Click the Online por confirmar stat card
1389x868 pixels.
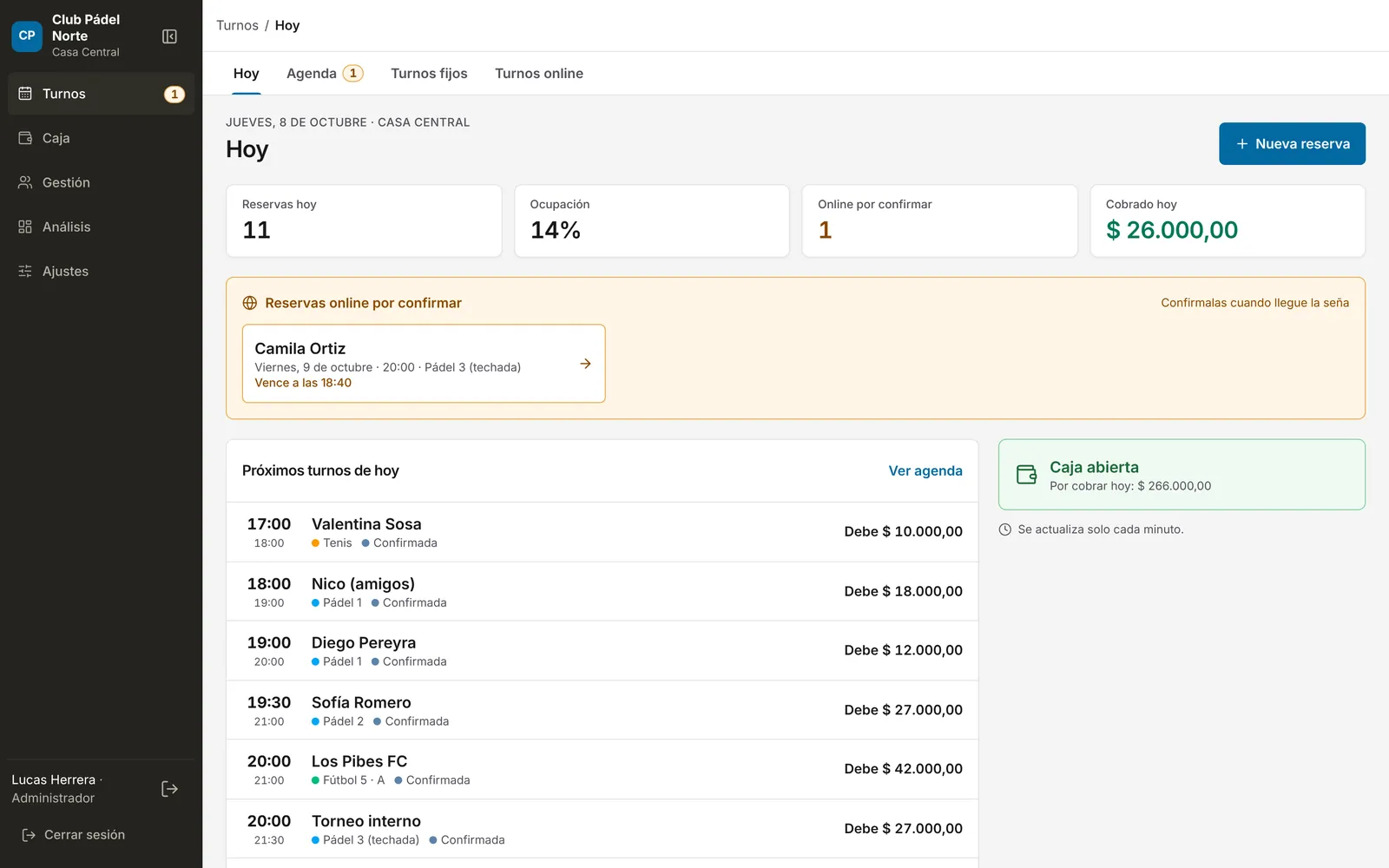(939, 220)
